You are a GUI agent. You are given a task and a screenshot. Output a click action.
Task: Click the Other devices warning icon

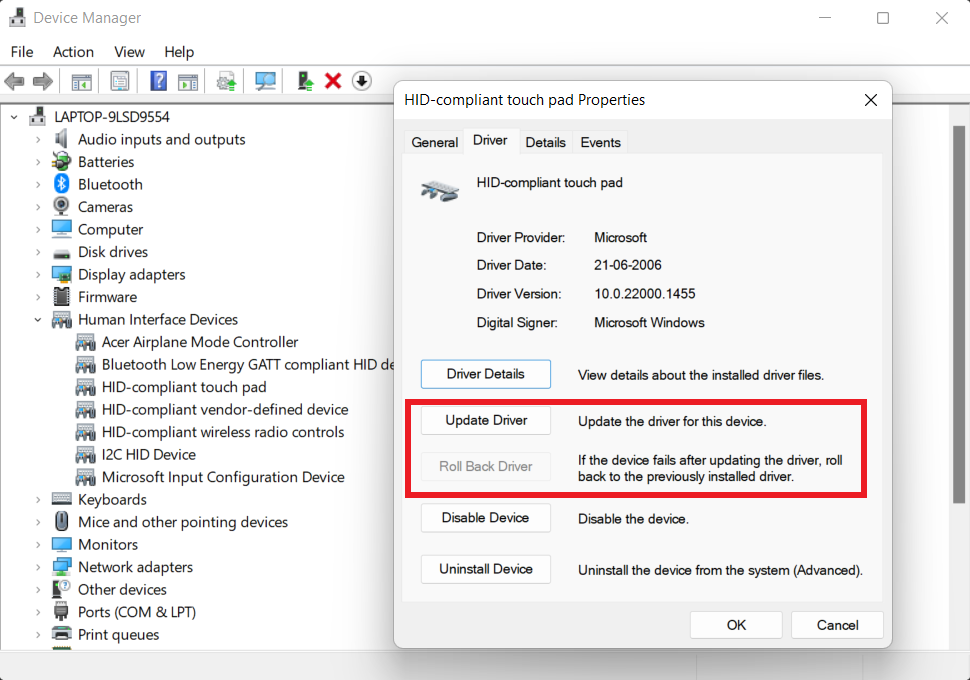61,589
